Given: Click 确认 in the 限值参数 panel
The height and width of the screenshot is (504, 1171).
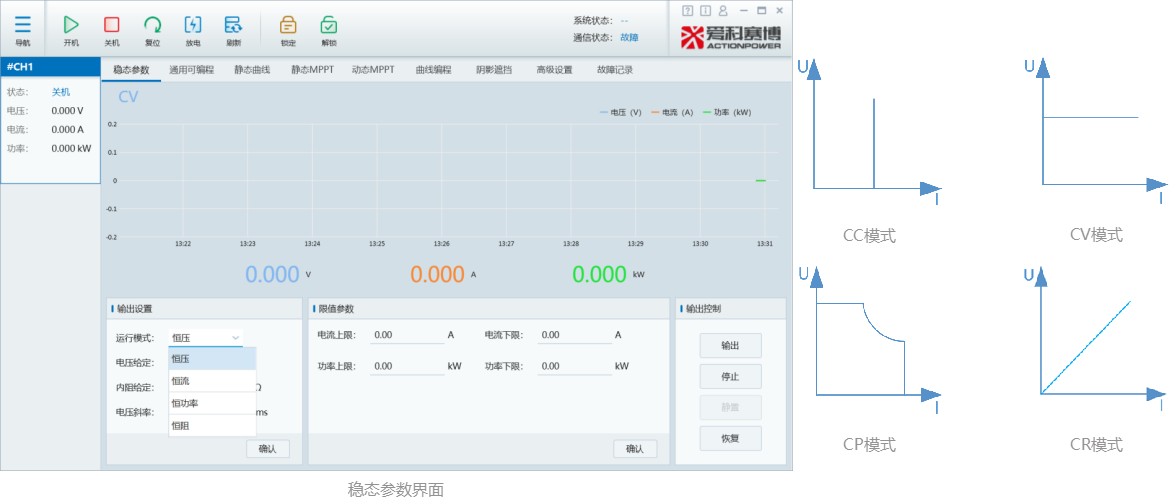Looking at the screenshot, I should [635, 449].
